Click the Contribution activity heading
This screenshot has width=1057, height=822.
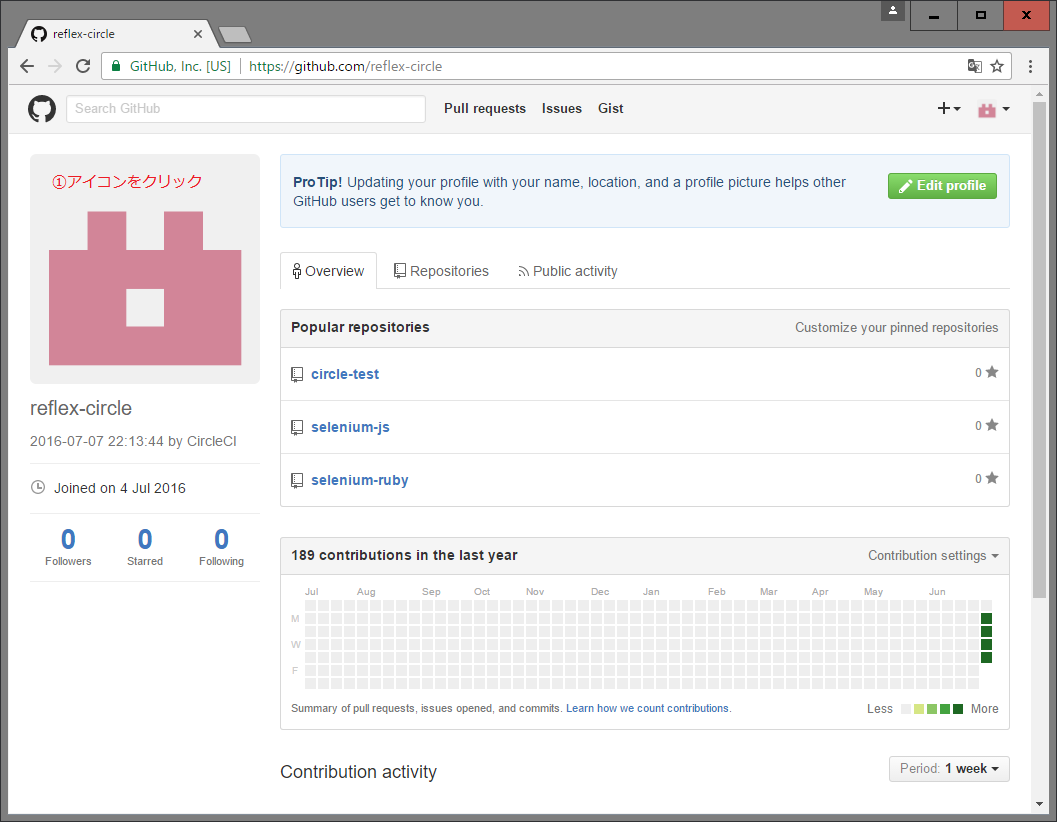coord(359,771)
